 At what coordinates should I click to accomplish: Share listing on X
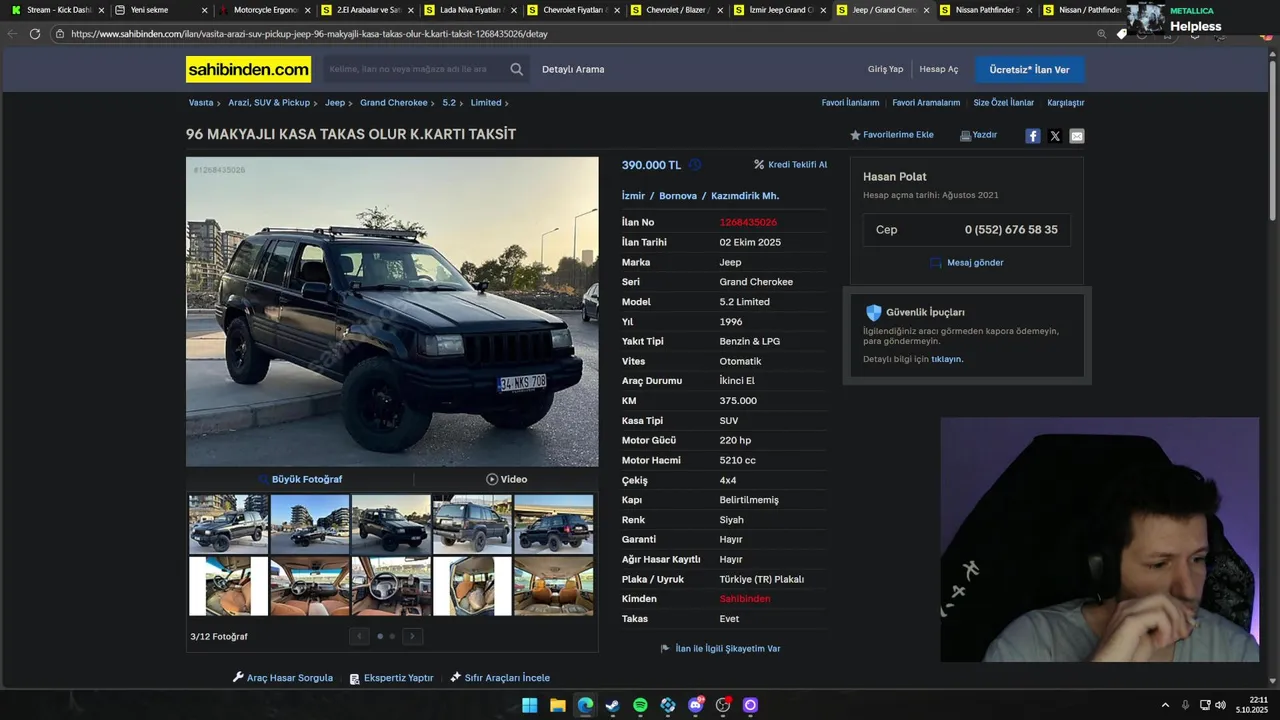click(1055, 136)
